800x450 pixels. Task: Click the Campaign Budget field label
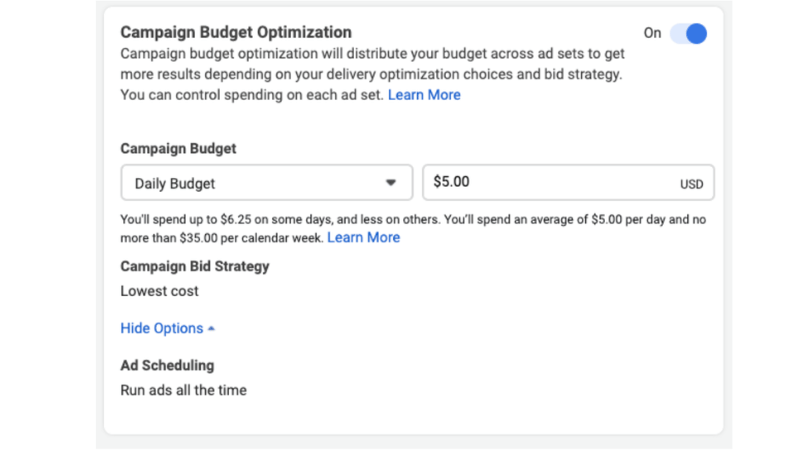coord(178,148)
